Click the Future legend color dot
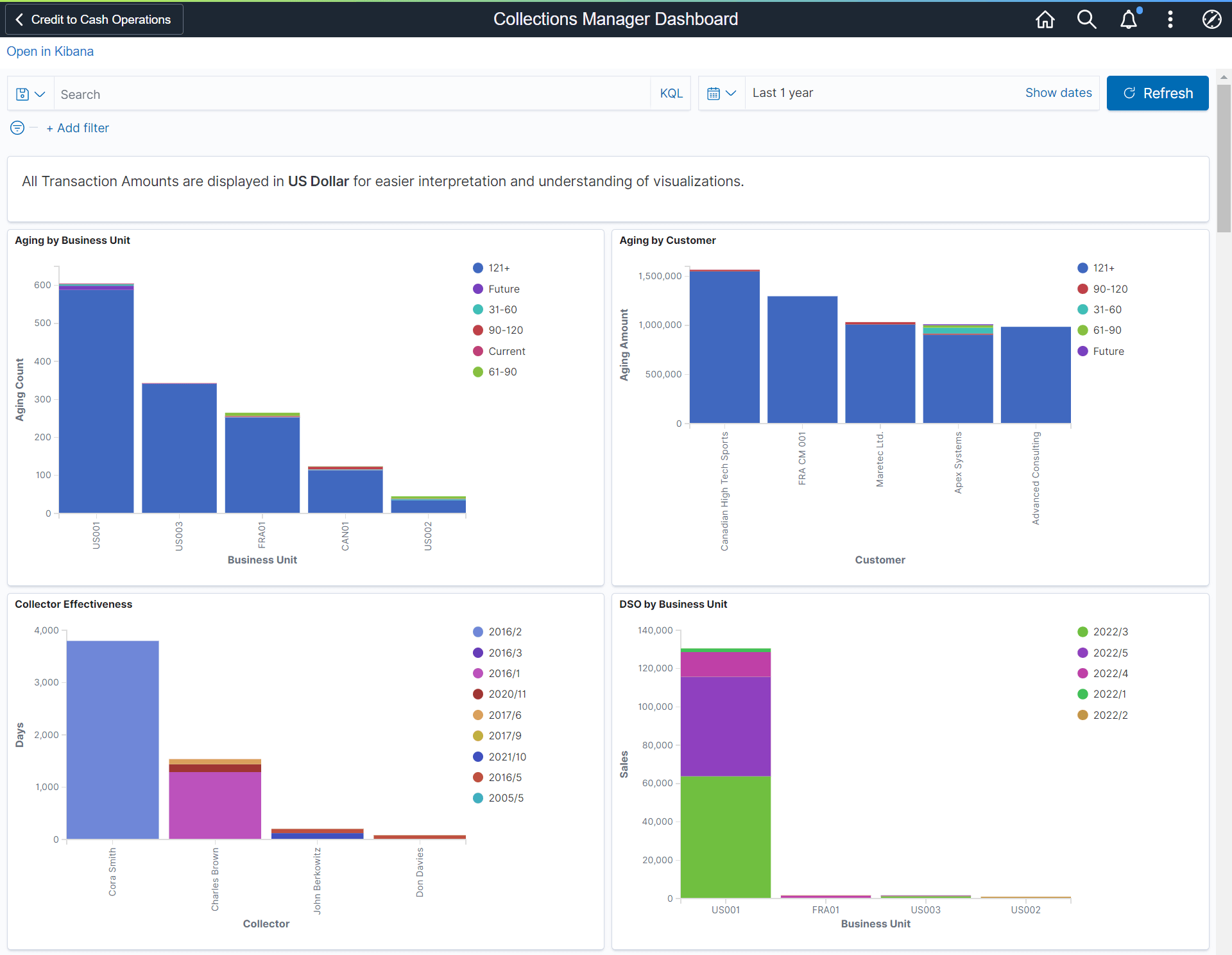The width and height of the screenshot is (1232, 955). 477,289
